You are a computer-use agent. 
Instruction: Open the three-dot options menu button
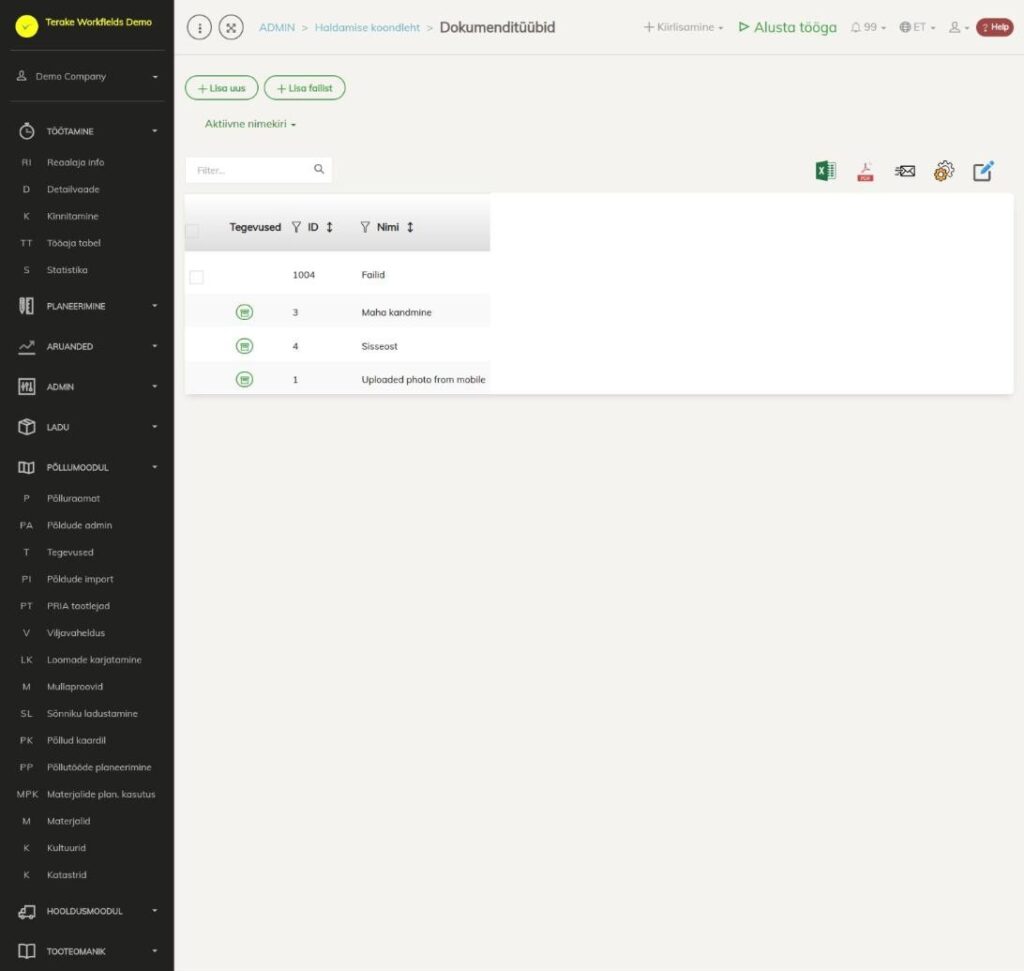199,27
